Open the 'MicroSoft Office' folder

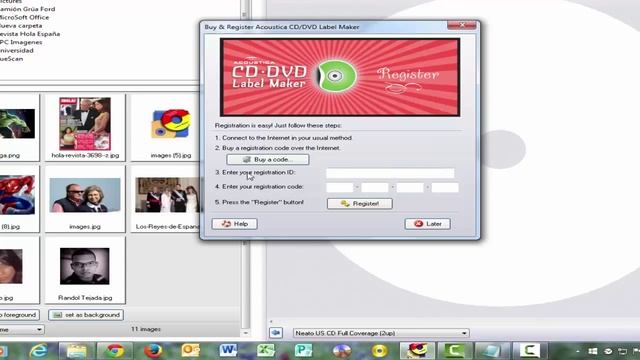point(24,17)
